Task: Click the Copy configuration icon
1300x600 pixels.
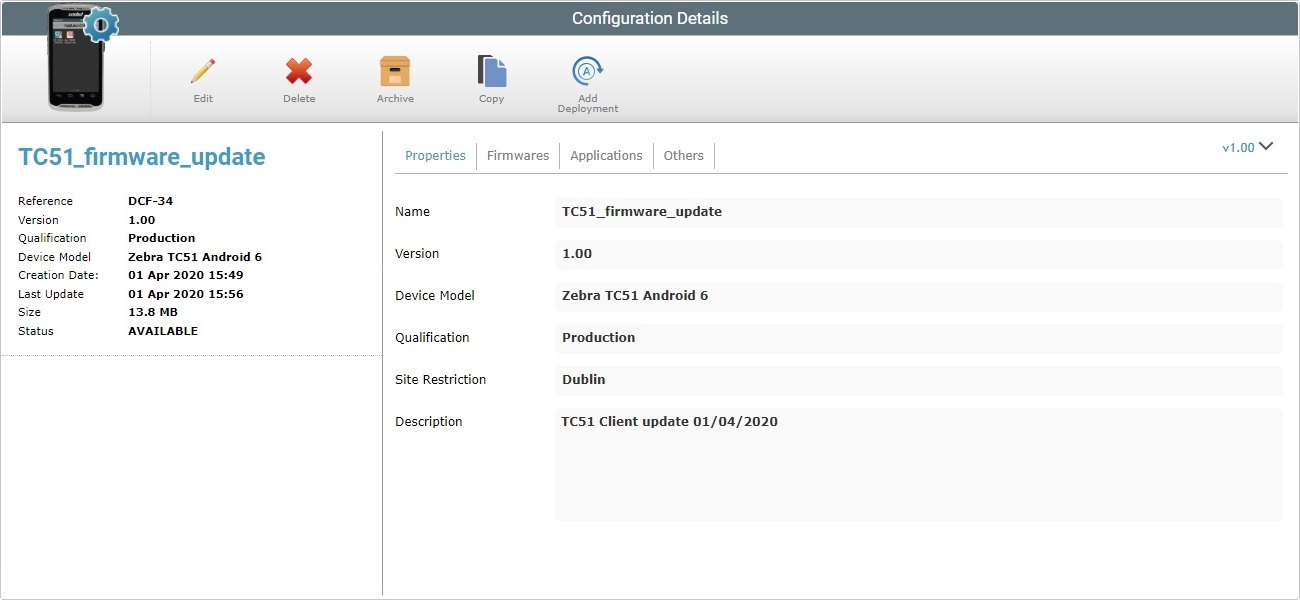Action: (x=490, y=72)
